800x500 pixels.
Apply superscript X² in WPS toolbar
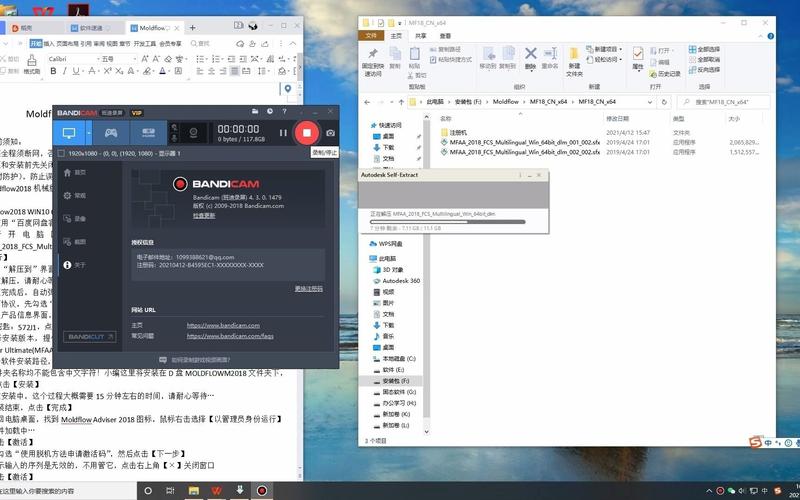click(108, 71)
